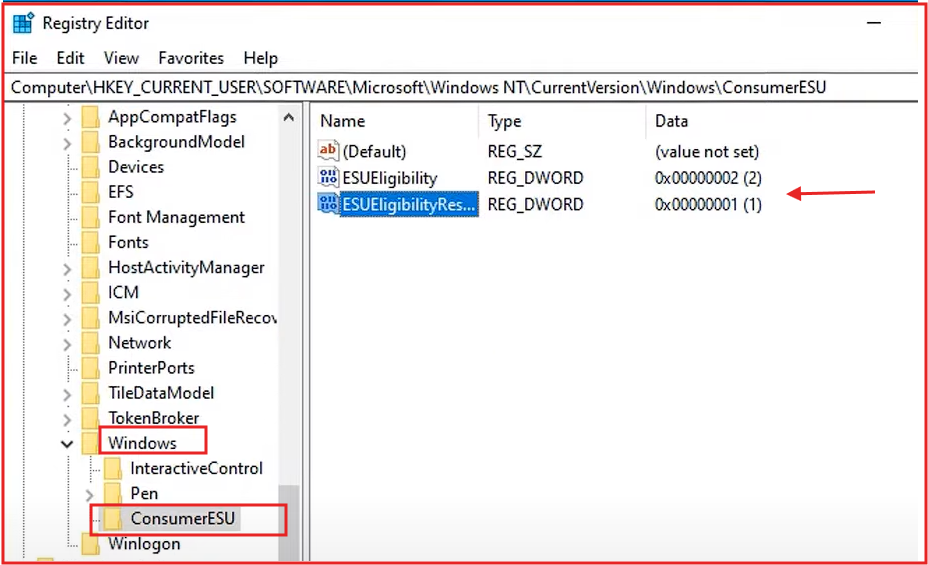928x565 pixels.
Task: Click the MsiCorruptedFileRecovery folder icon
Action: coord(91,318)
